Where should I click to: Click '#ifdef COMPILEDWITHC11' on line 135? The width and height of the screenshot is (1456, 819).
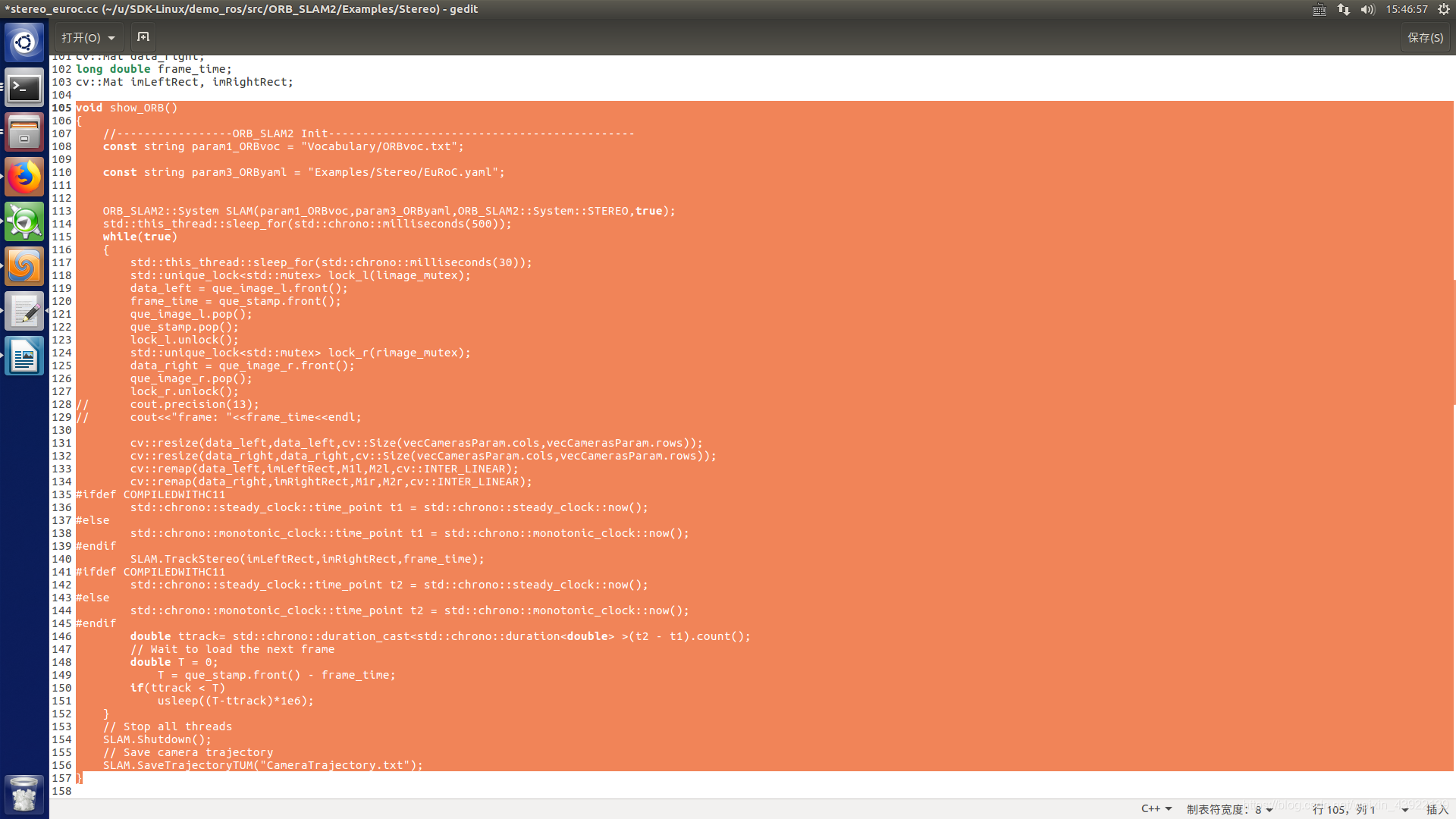tap(151, 494)
